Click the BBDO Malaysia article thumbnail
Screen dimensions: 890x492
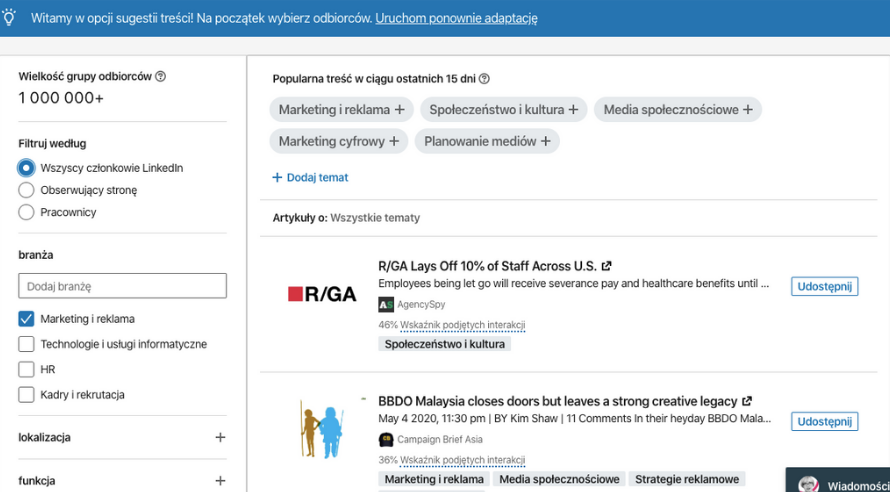[321, 428]
